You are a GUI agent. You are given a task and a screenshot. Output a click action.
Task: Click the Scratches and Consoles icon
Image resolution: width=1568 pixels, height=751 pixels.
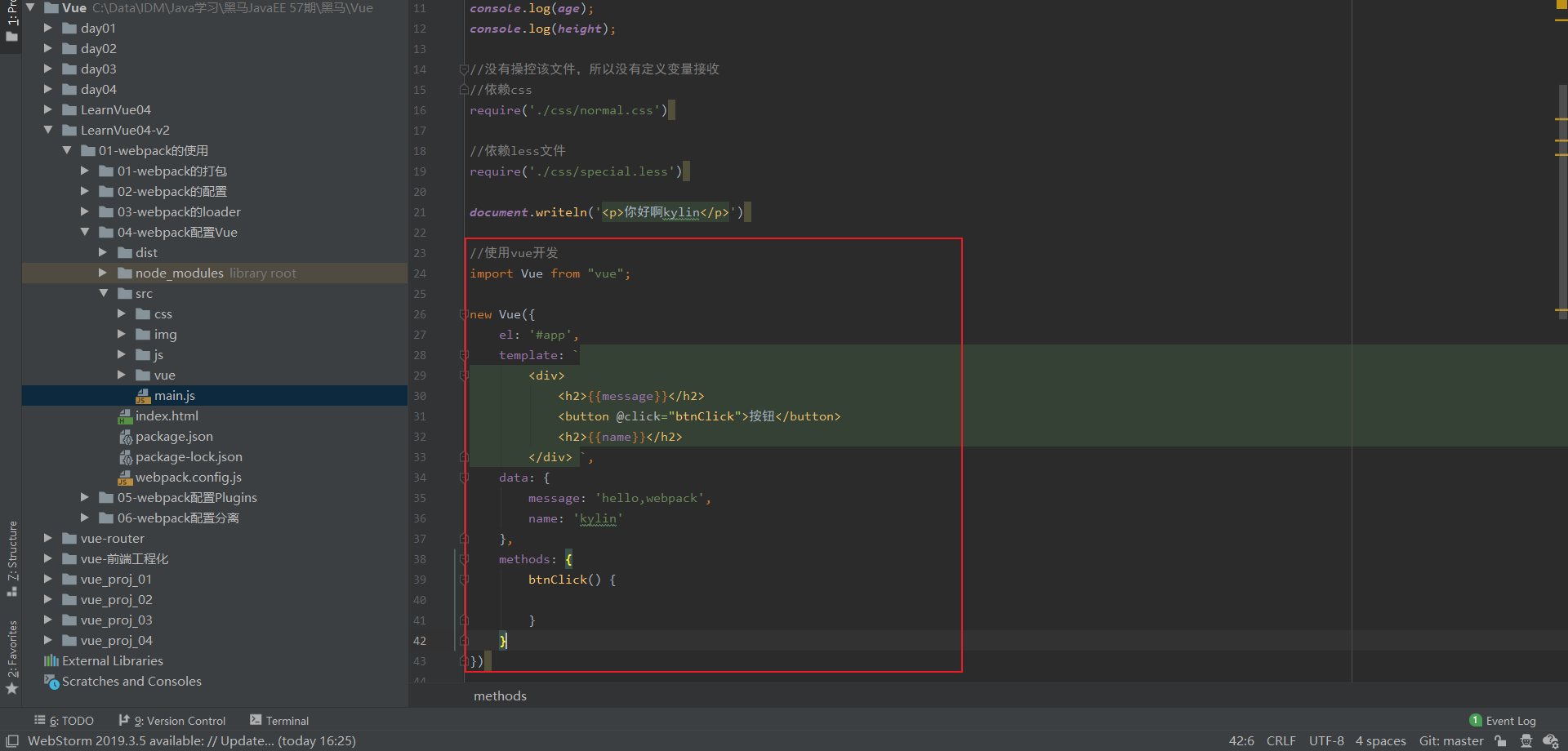(51, 682)
